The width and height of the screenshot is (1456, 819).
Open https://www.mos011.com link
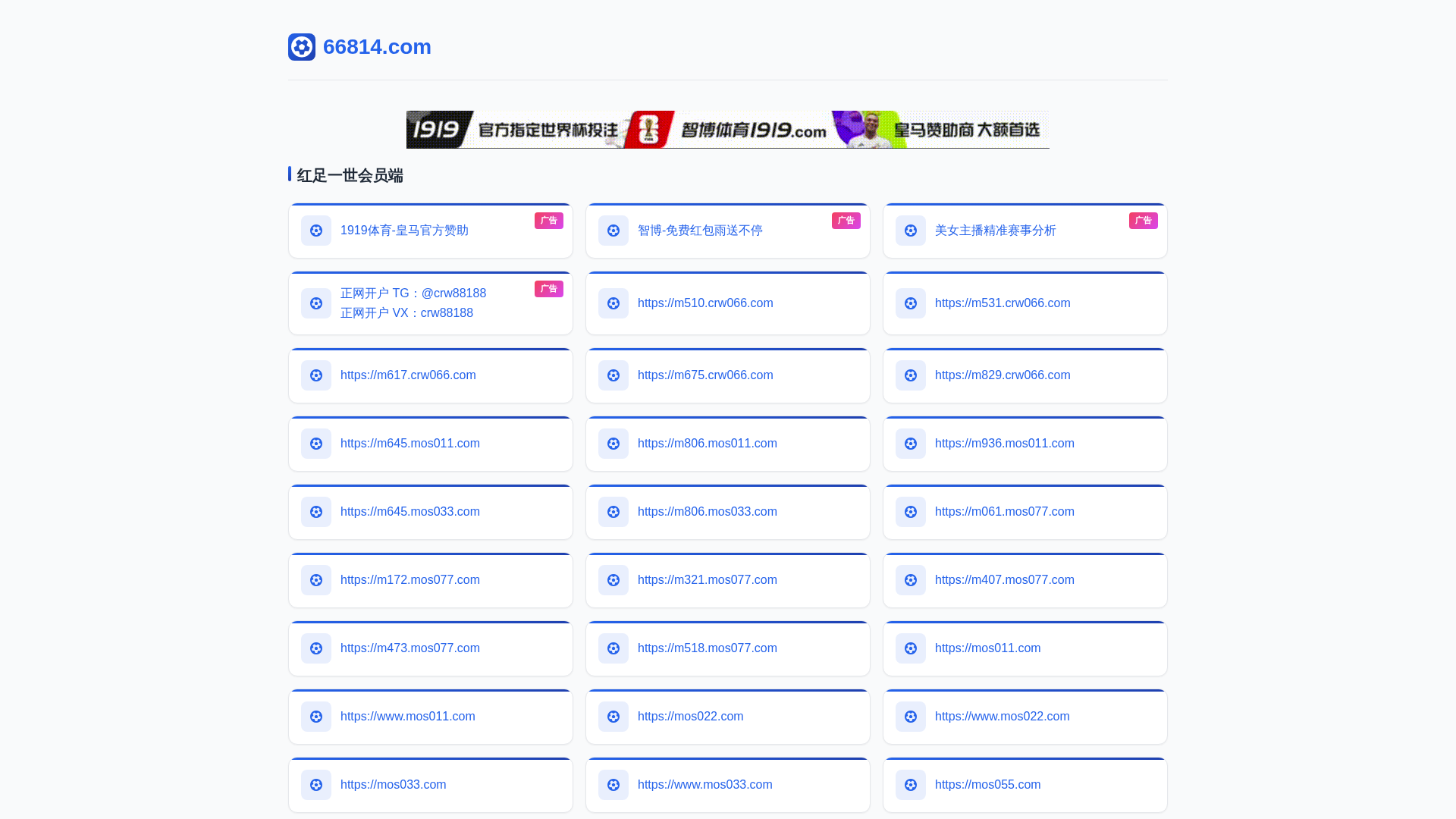click(408, 717)
